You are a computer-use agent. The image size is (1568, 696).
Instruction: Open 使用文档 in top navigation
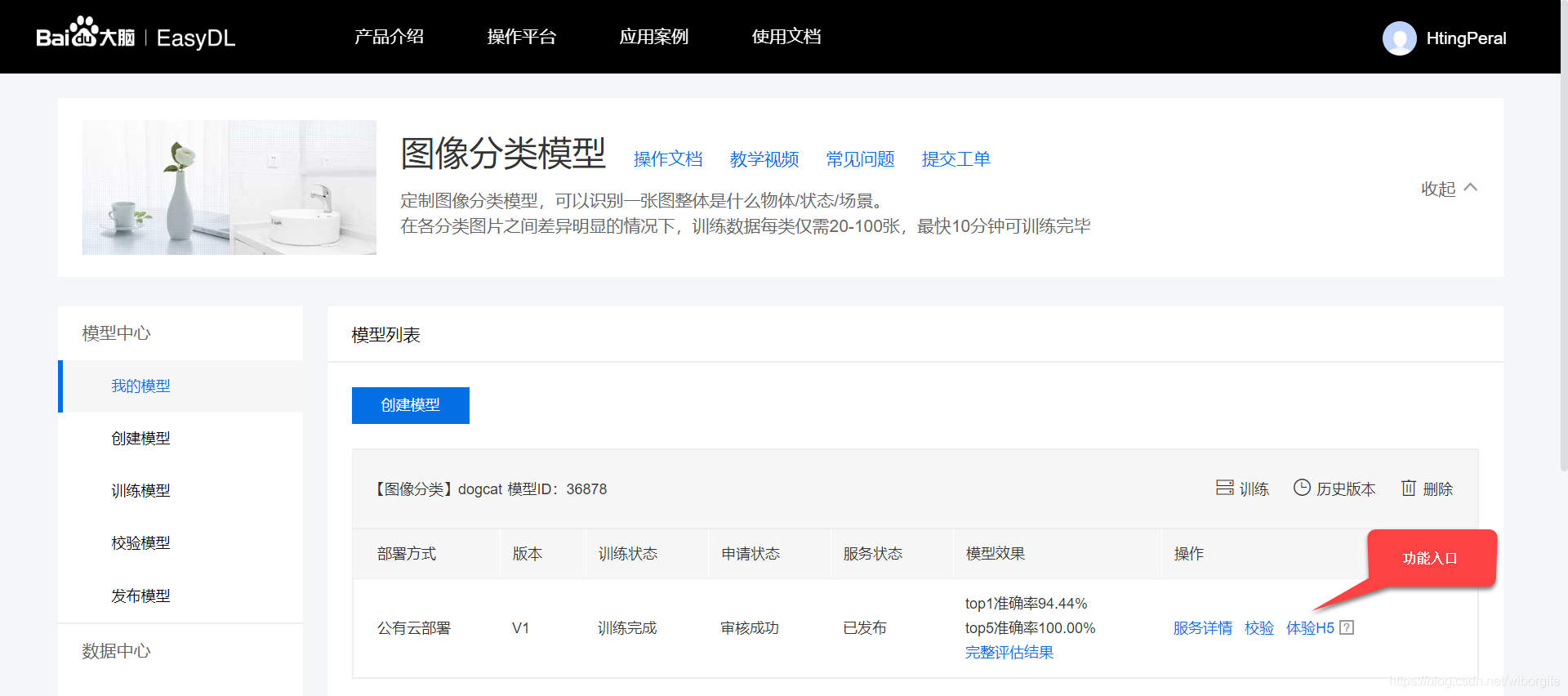(x=786, y=37)
